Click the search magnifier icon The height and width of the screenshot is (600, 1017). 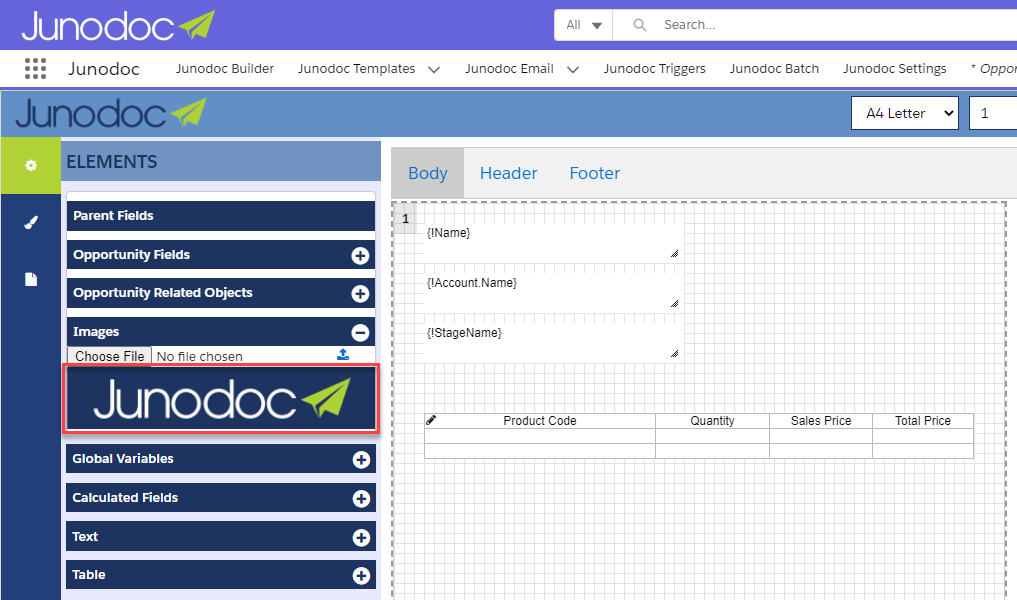[x=640, y=25]
